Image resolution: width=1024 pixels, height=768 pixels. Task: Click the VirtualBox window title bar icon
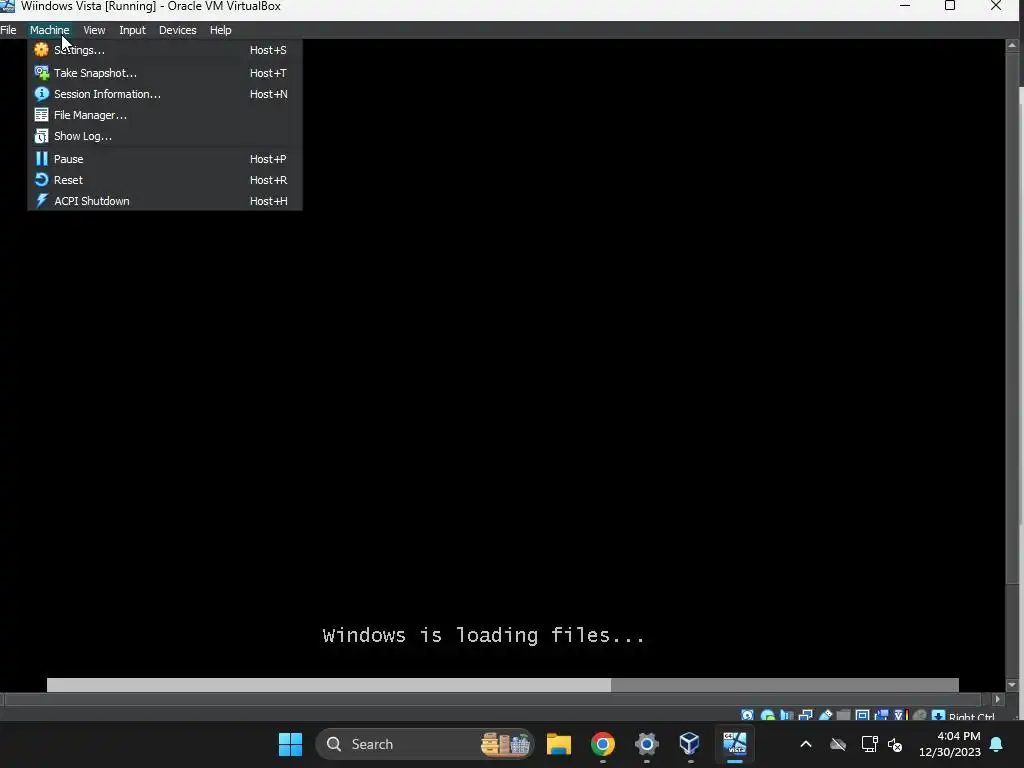(7, 6)
